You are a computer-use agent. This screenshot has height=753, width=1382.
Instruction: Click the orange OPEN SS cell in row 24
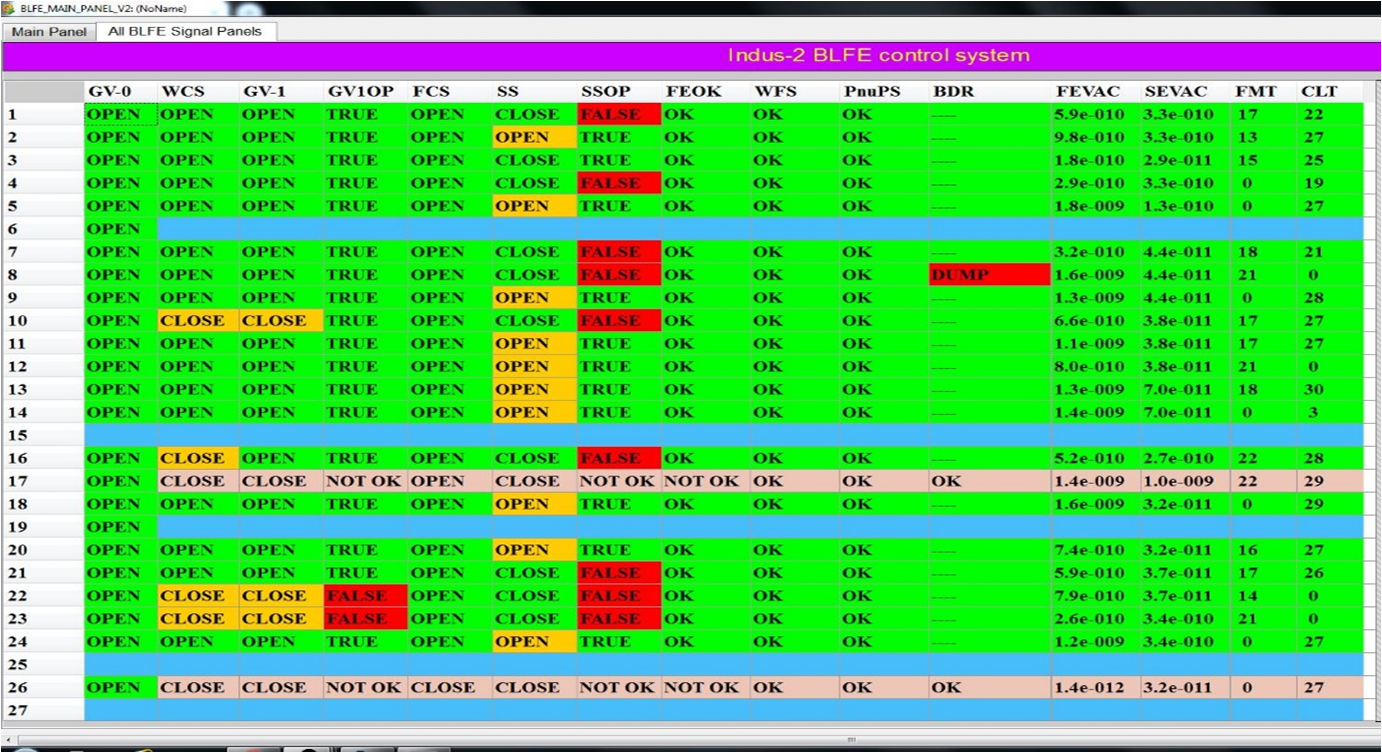click(x=535, y=642)
